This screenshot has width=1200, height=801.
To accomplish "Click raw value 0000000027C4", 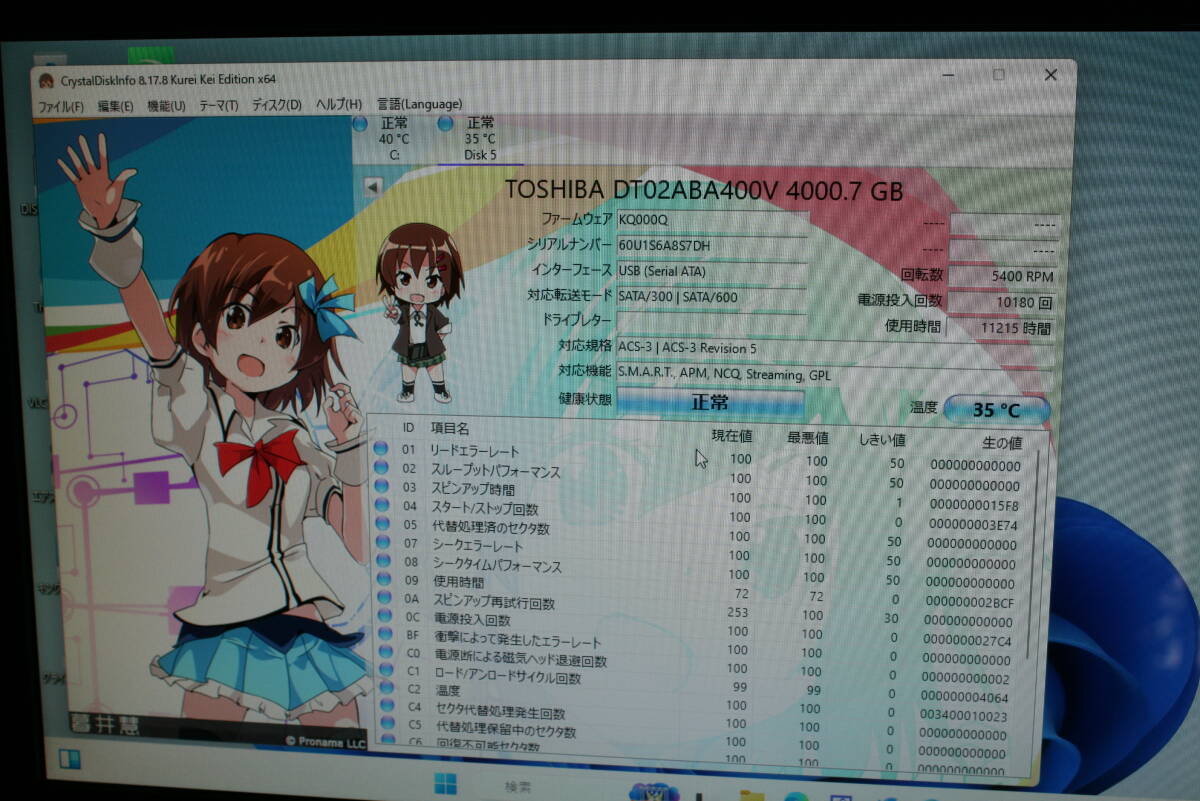I will (966, 641).
